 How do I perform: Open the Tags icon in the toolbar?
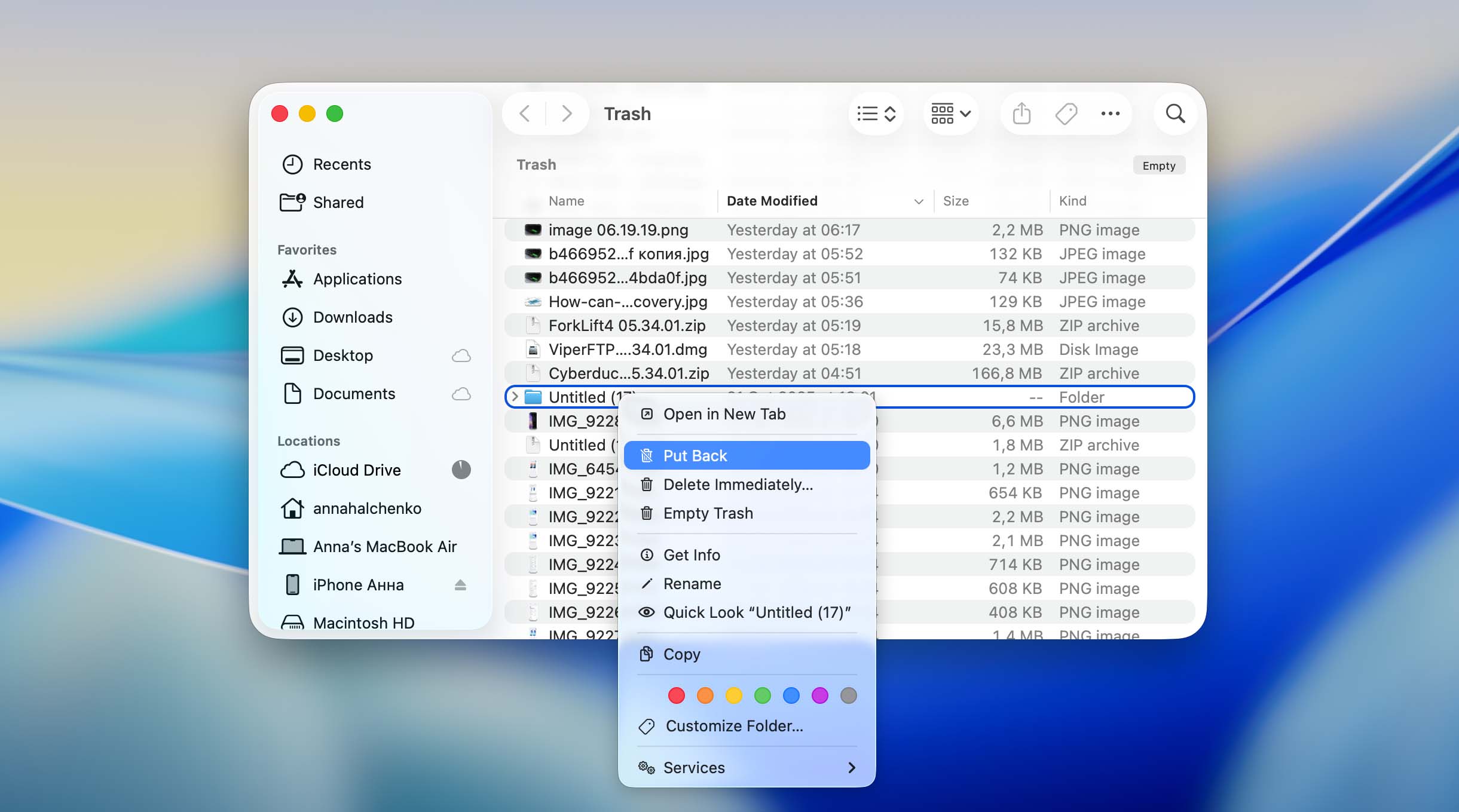pos(1066,114)
